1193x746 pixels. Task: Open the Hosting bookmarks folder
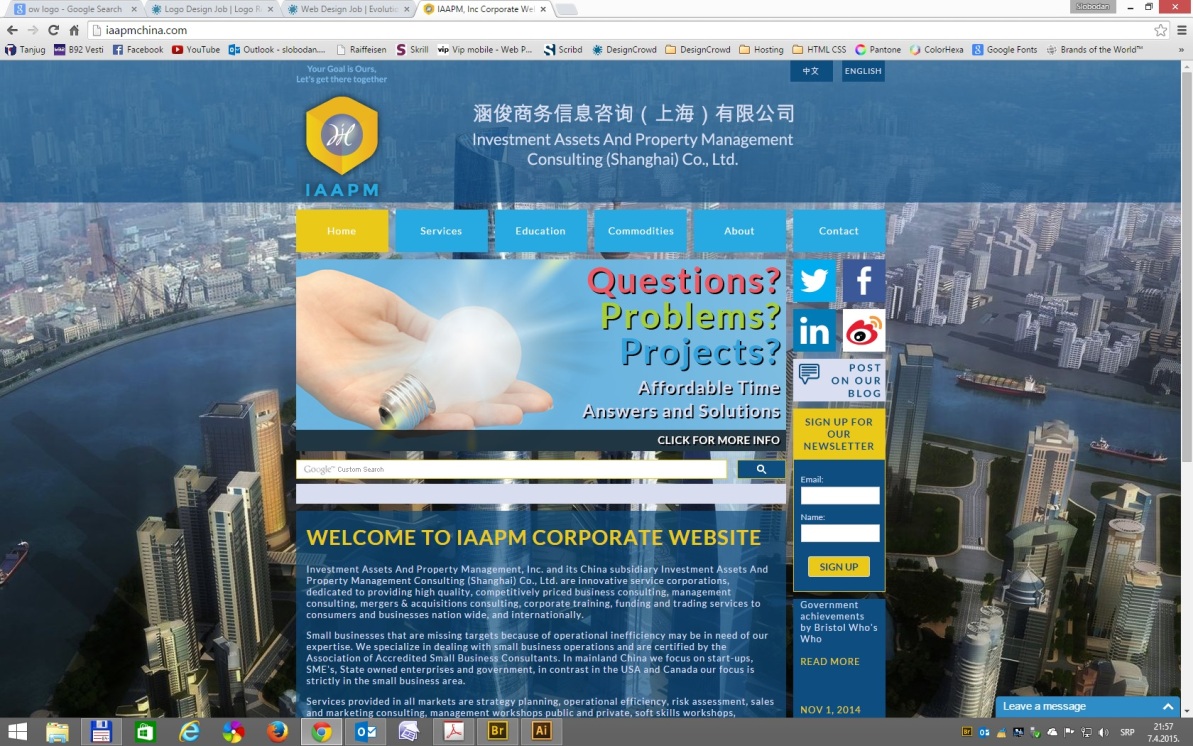[x=761, y=49]
